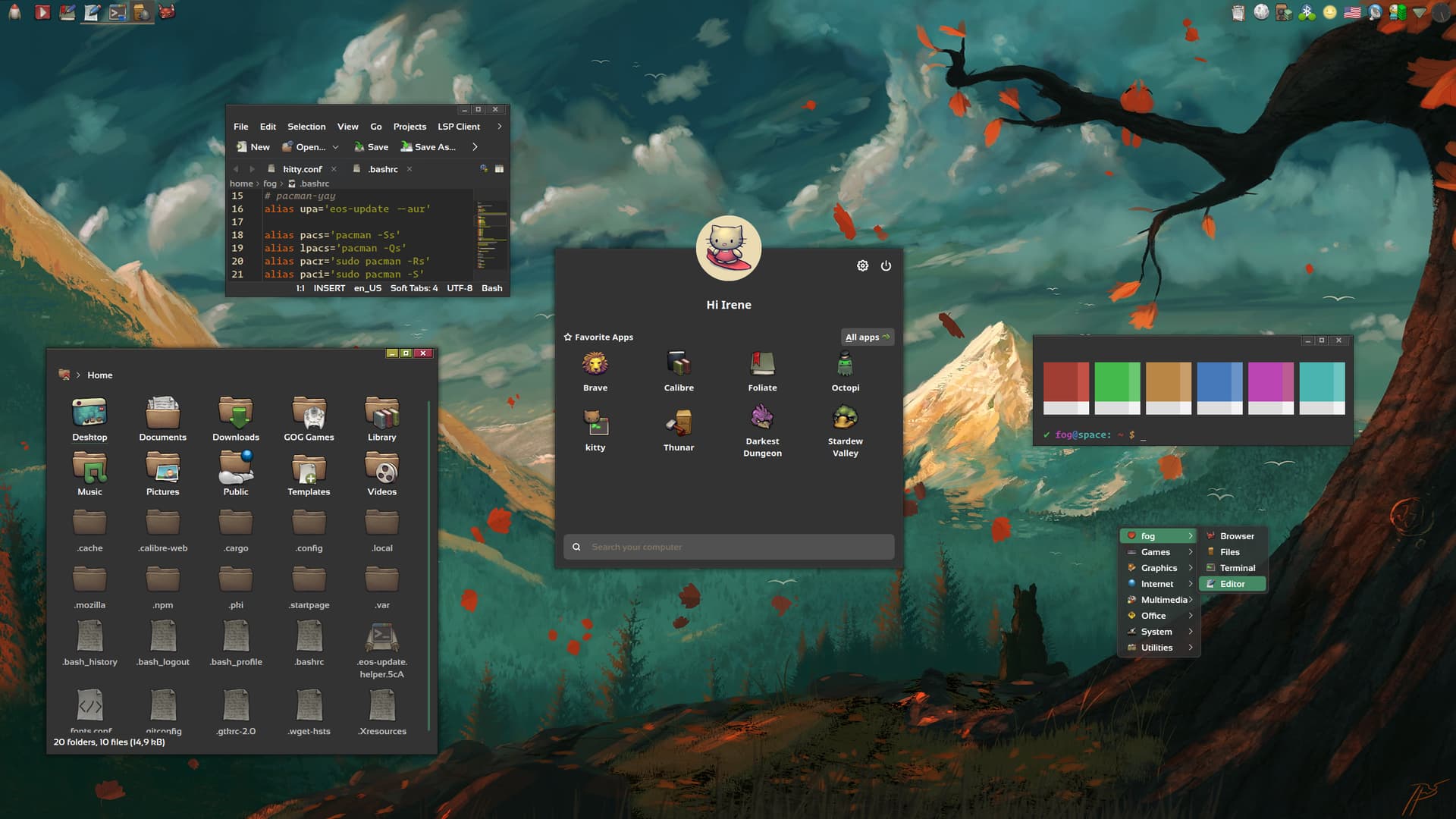Screen dimensions: 1456x819
Task: Toggle INSERT mode in editor status bar
Action: click(x=329, y=288)
